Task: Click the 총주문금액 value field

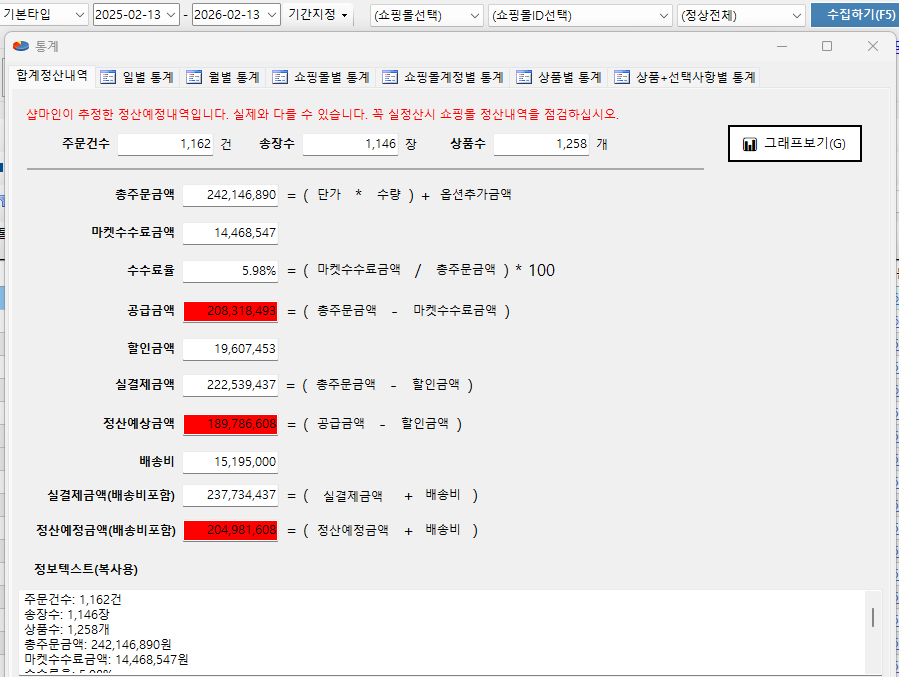Action: click(x=230, y=195)
